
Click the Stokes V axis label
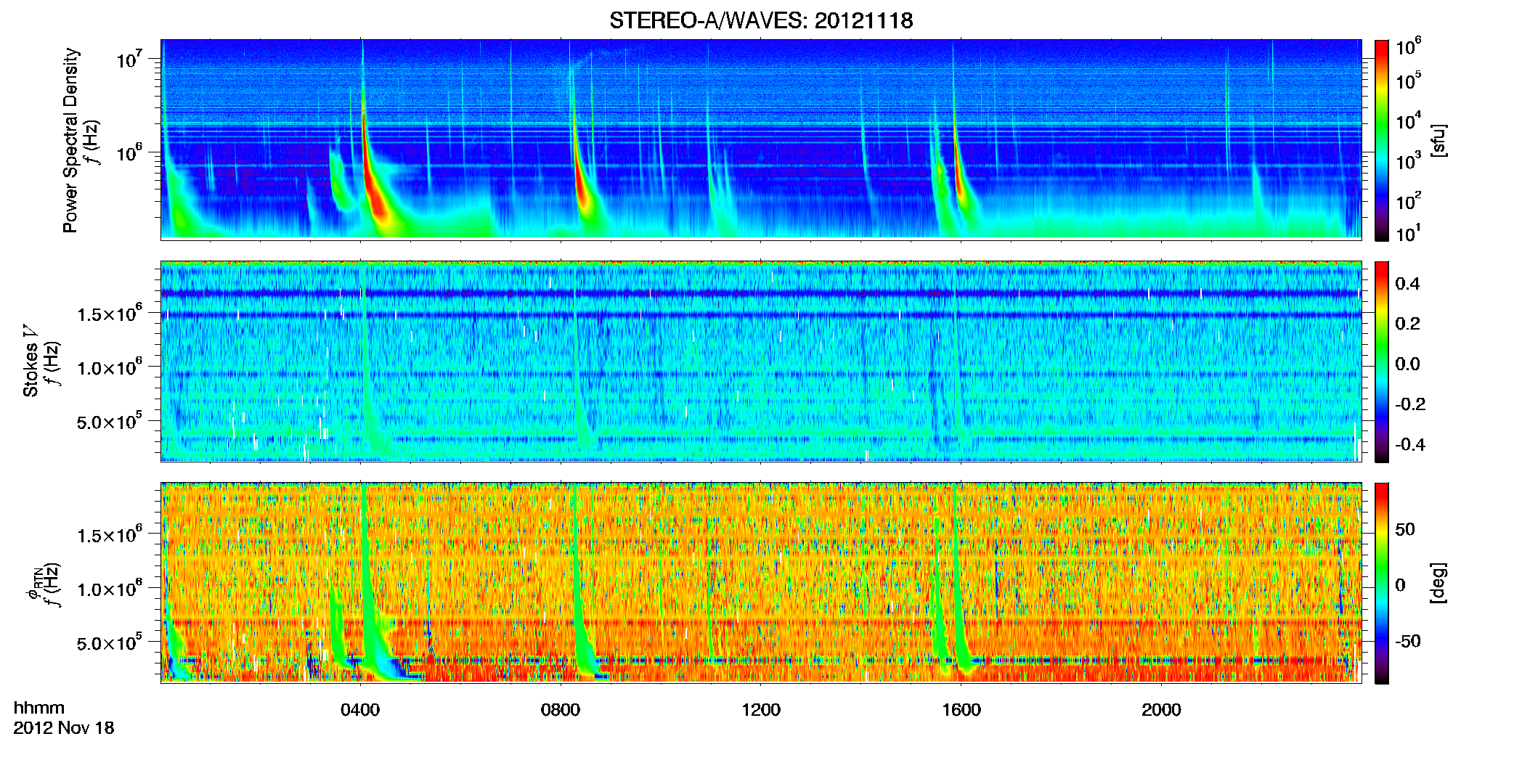pyautogui.click(x=31, y=361)
